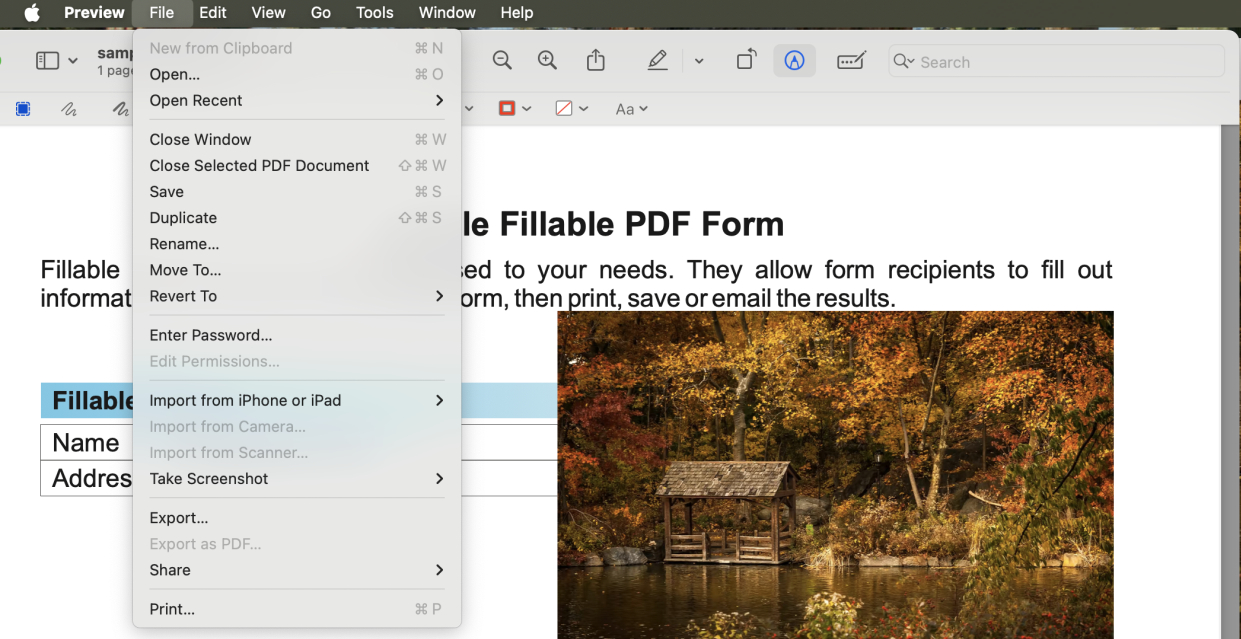Open the Tools menu

tap(374, 13)
